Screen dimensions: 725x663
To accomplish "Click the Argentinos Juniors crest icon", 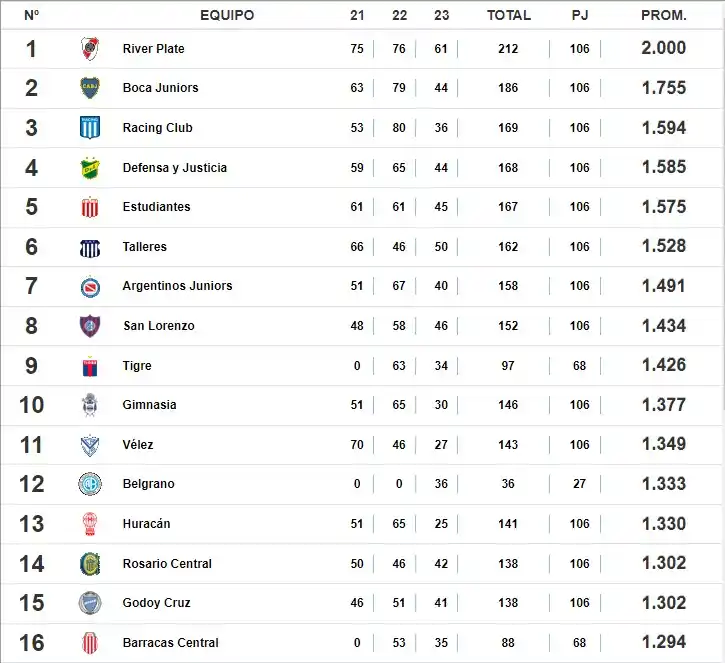I will (90, 286).
